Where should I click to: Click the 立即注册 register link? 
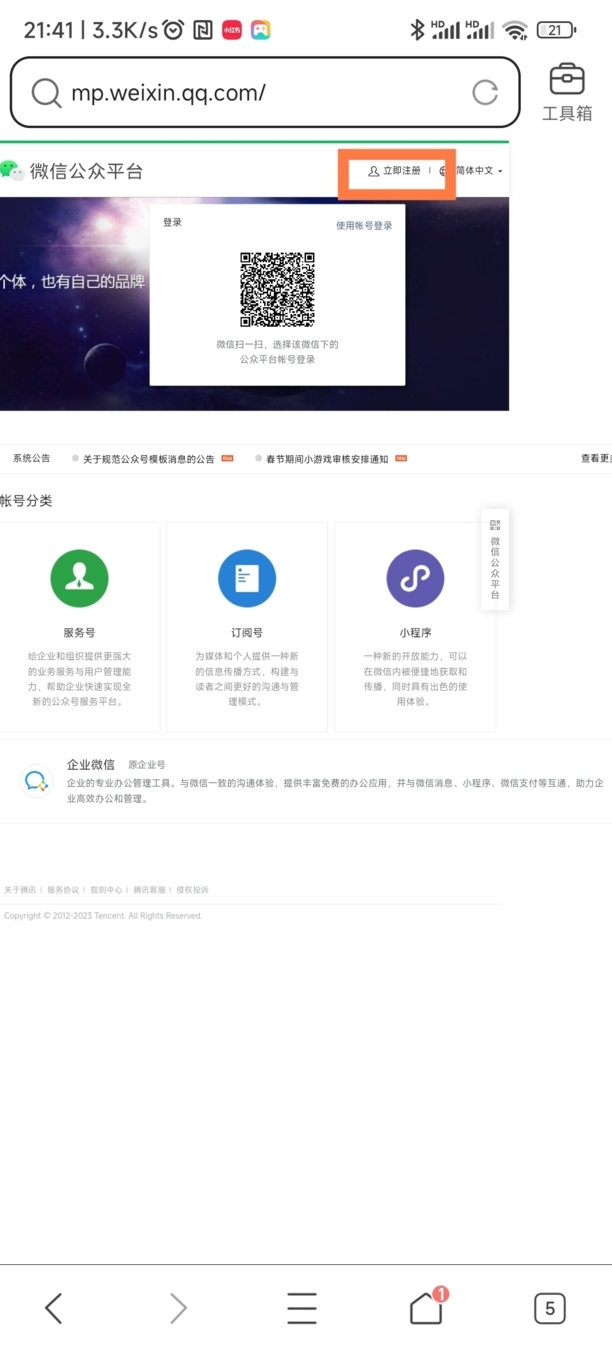tap(394, 171)
